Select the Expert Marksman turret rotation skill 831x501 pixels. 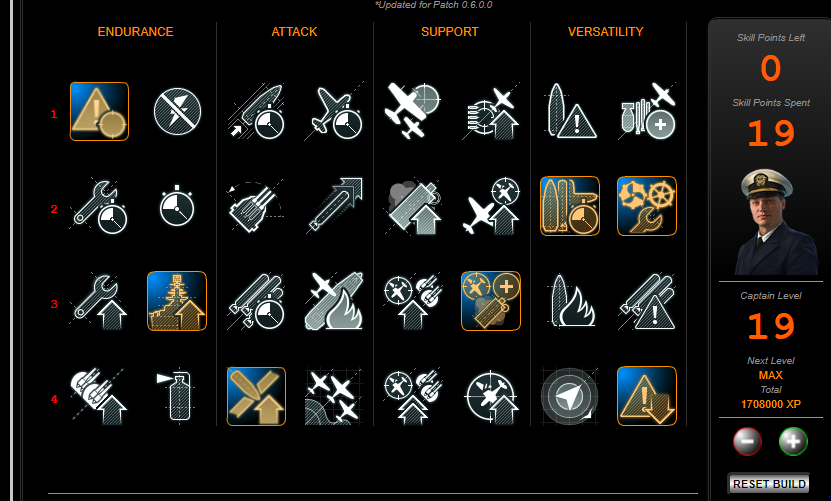tap(255, 206)
